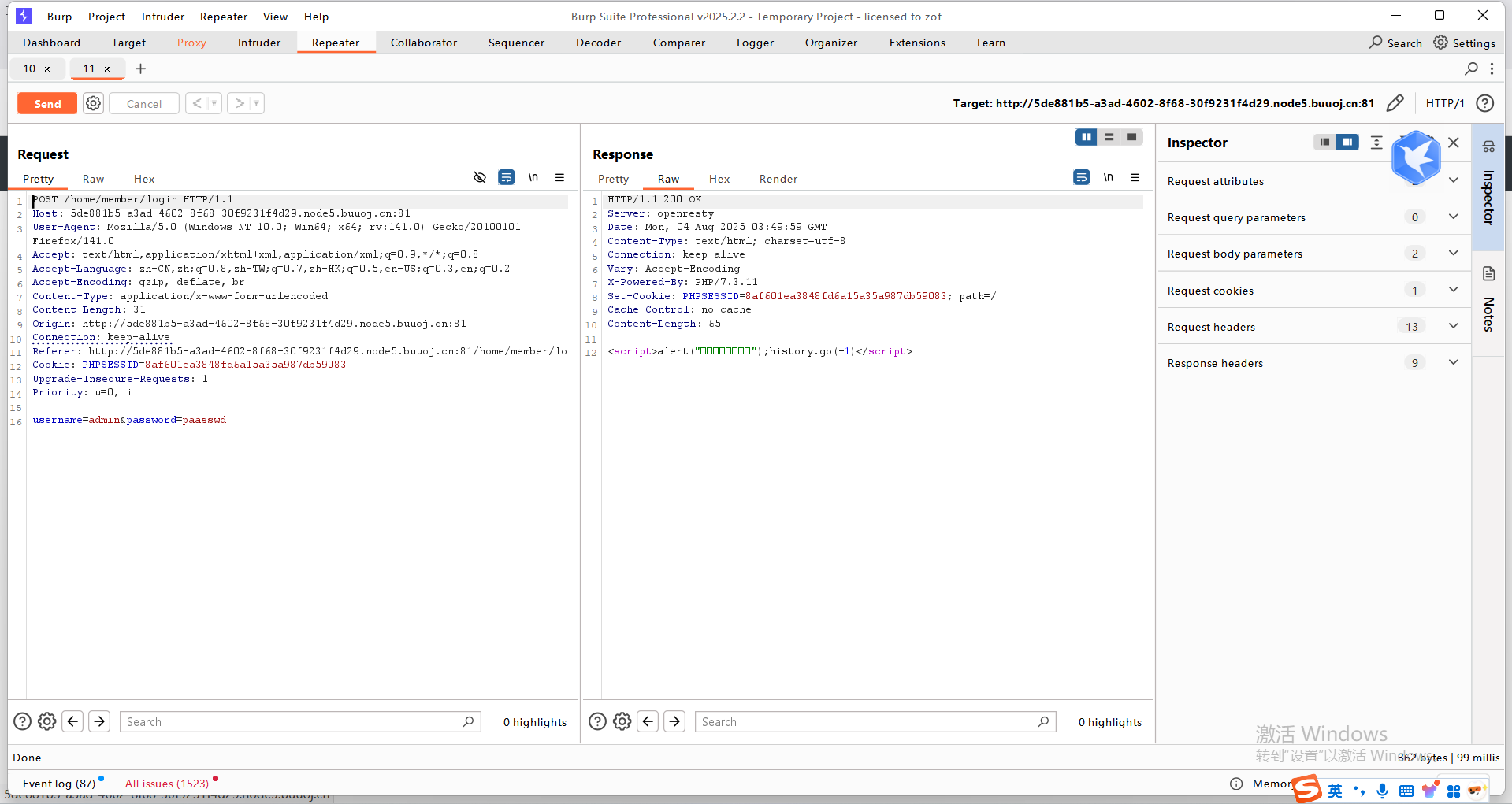1512x804 pixels.
Task: Switch the HTTP/1 protocol selector
Action: point(1445,103)
